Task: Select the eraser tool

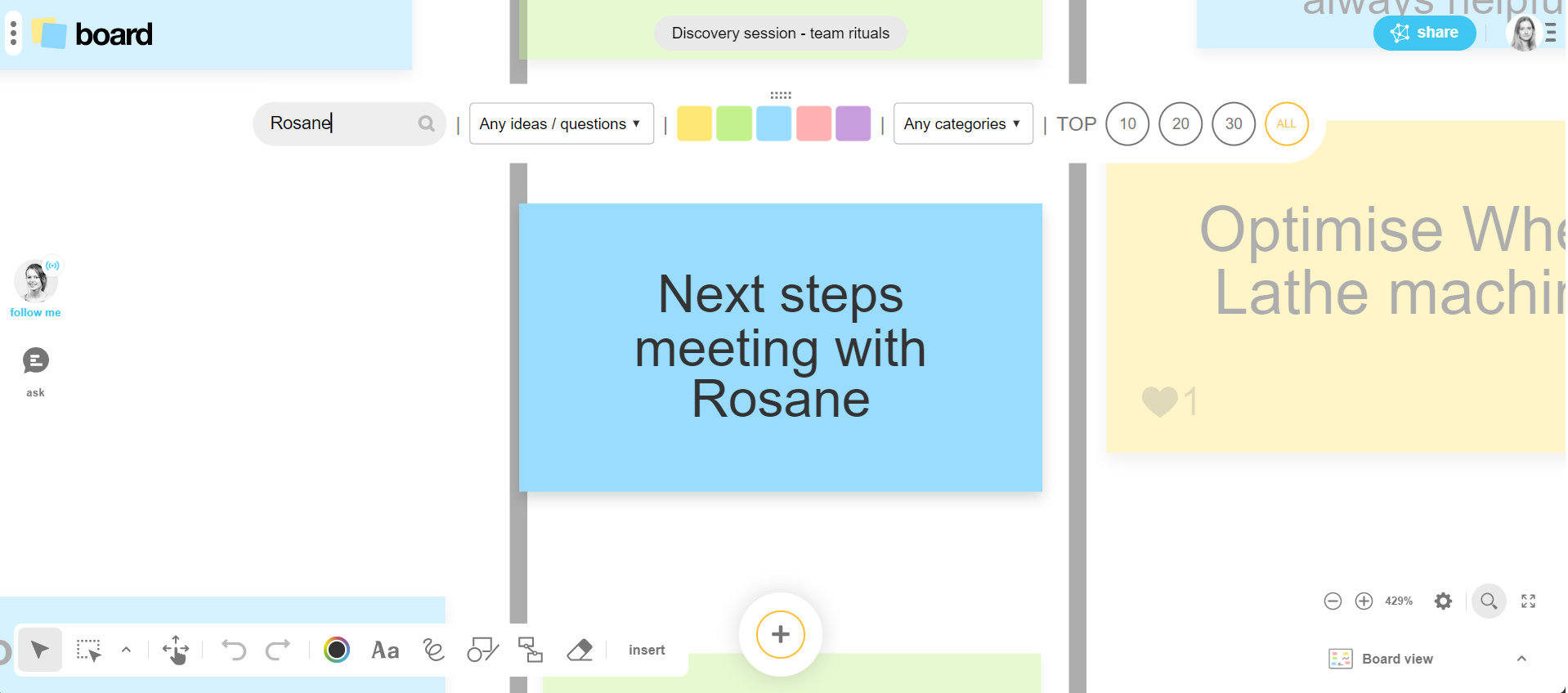Action: (x=580, y=651)
